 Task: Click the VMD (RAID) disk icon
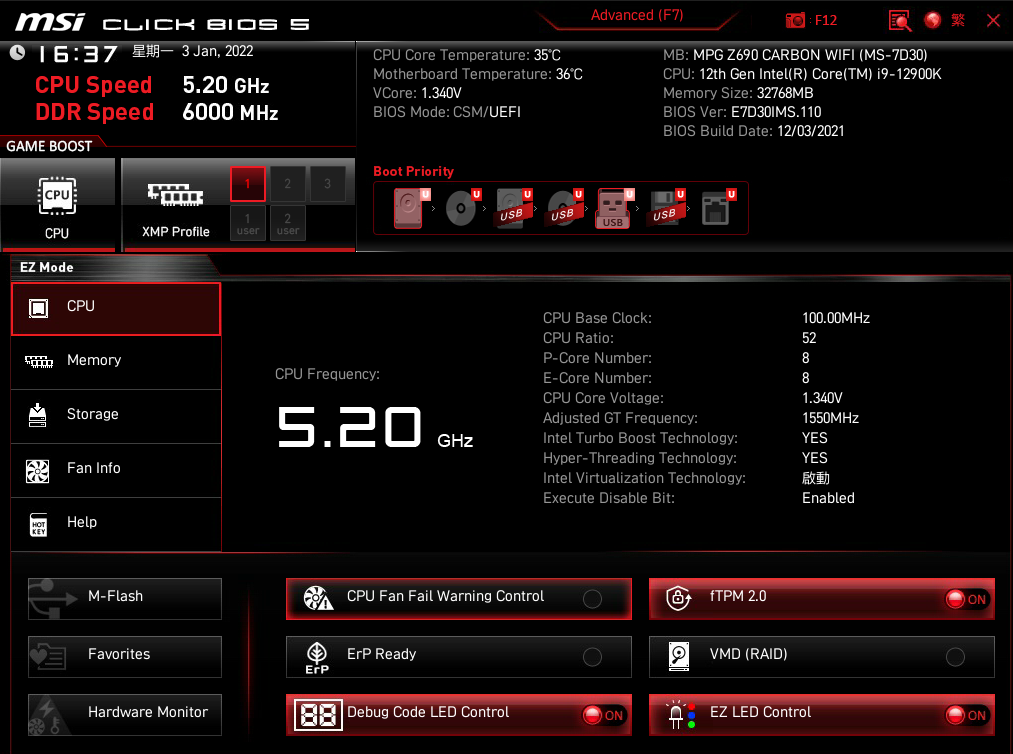[x=679, y=656]
